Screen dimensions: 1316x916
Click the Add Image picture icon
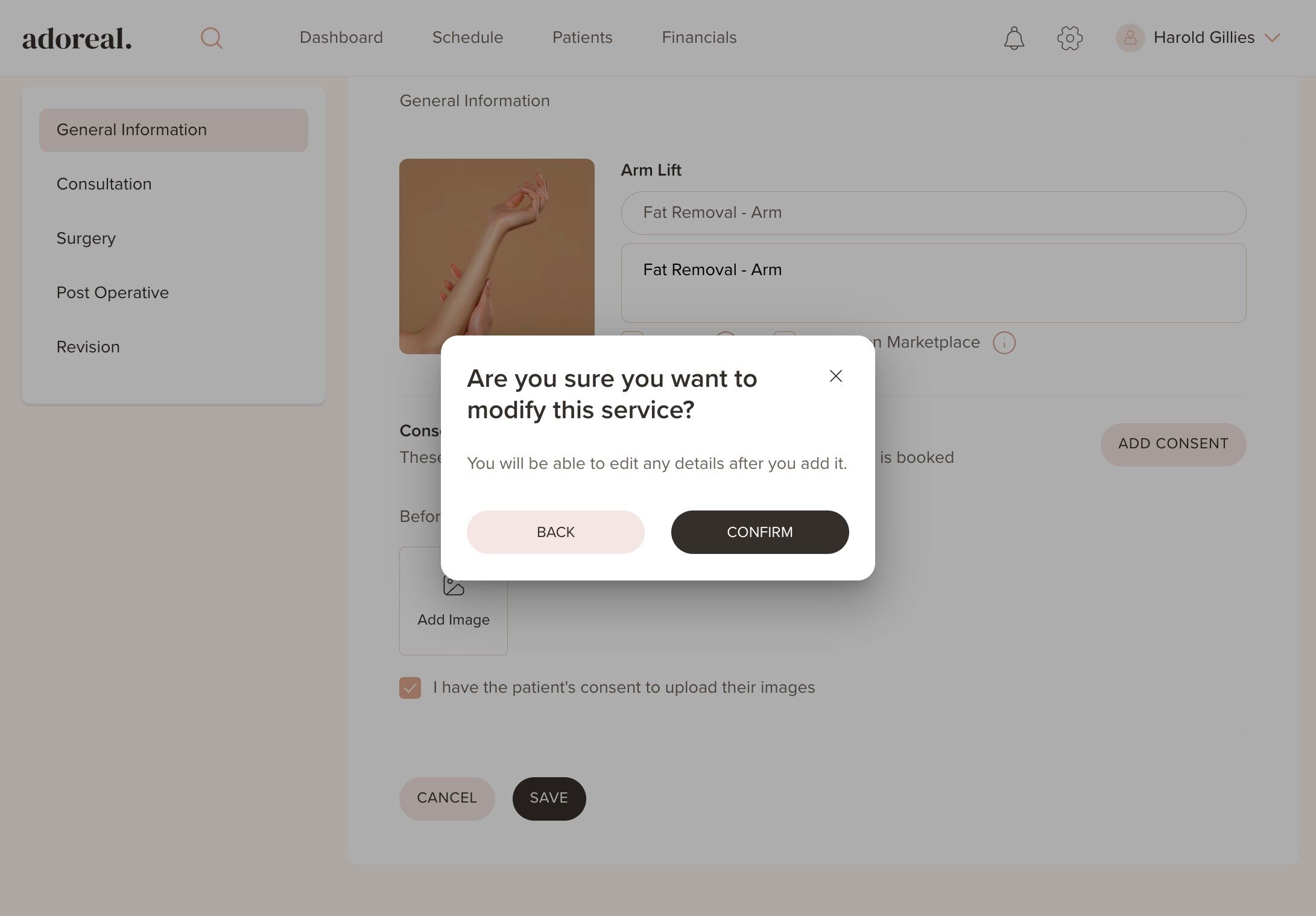(454, 585)
